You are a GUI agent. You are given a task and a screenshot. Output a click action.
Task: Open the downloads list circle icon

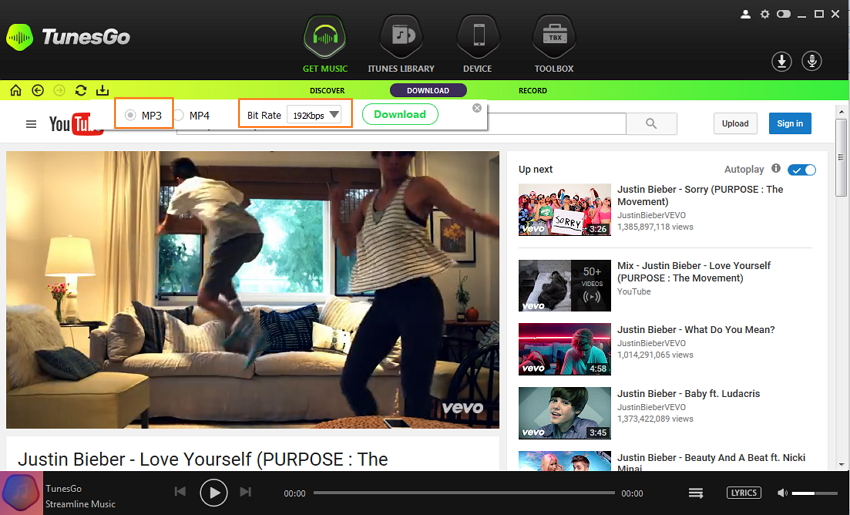[x=781, y=61]
